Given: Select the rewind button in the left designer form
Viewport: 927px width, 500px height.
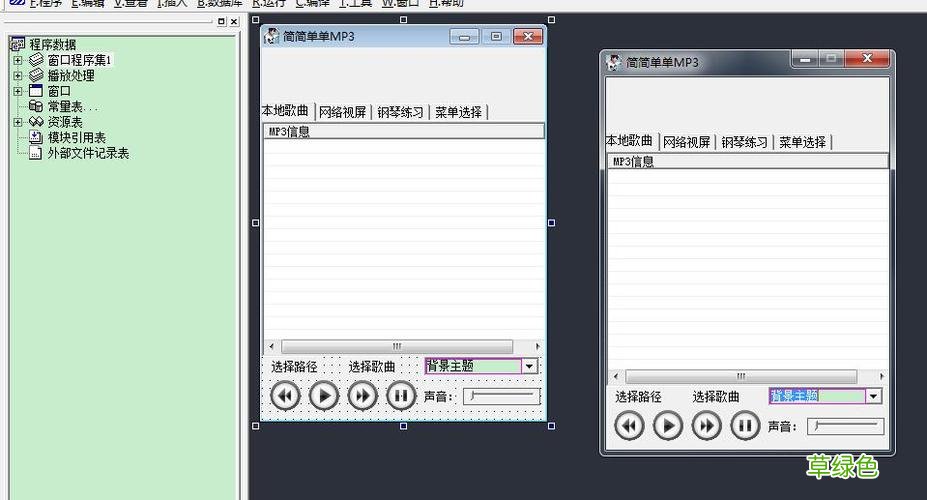Looking at the screenshot, I should (286, 396).
